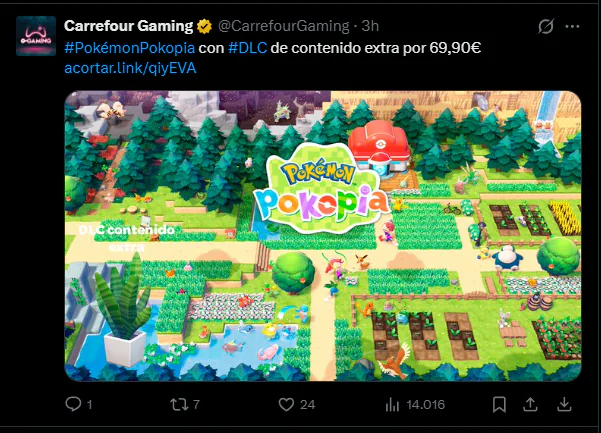The height and width of the screenshot is (433, 601).
Task: Download media with the download arrow icon
Action: point(565,404)
